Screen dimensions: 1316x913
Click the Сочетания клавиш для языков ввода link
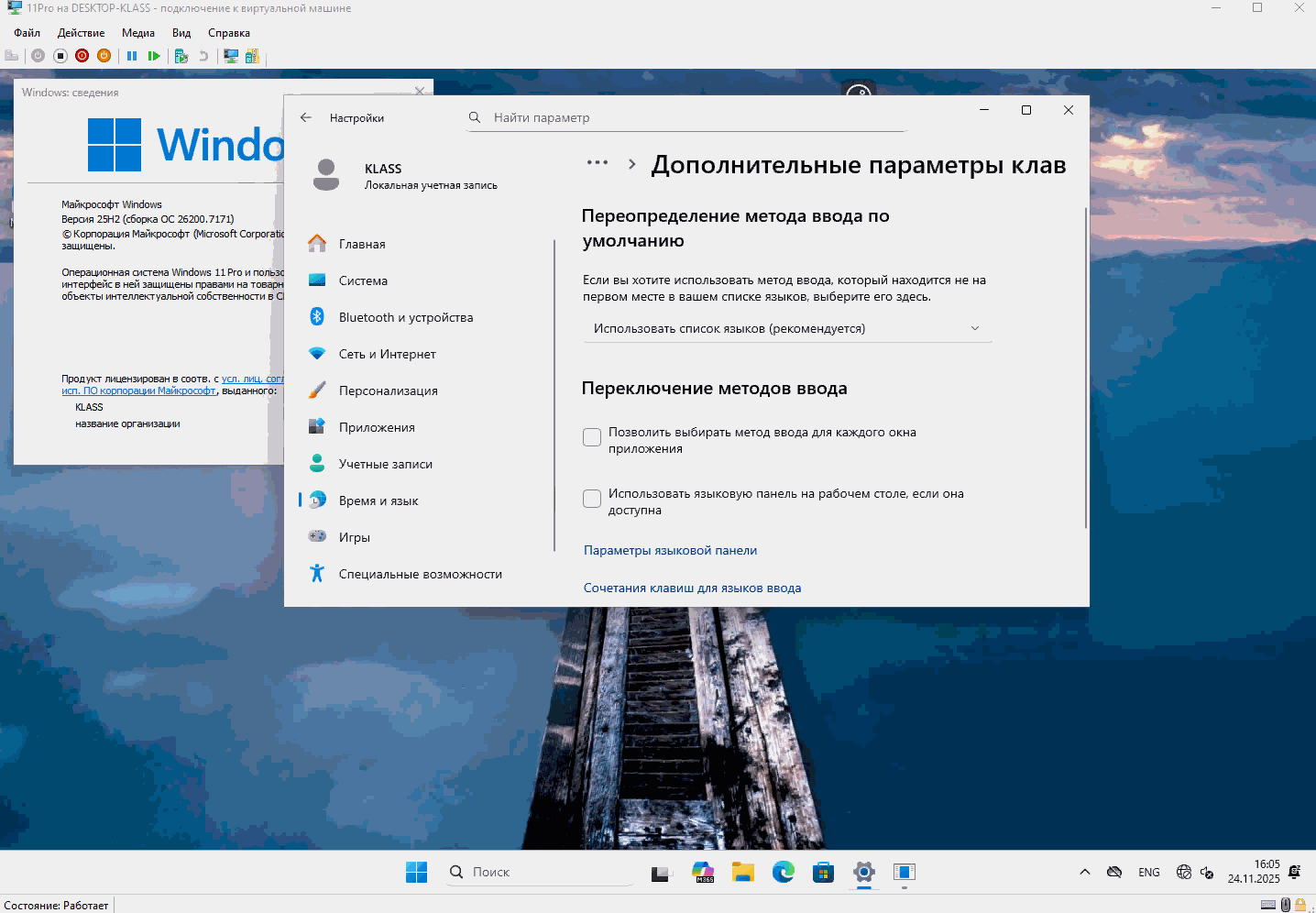pos(692,588)
